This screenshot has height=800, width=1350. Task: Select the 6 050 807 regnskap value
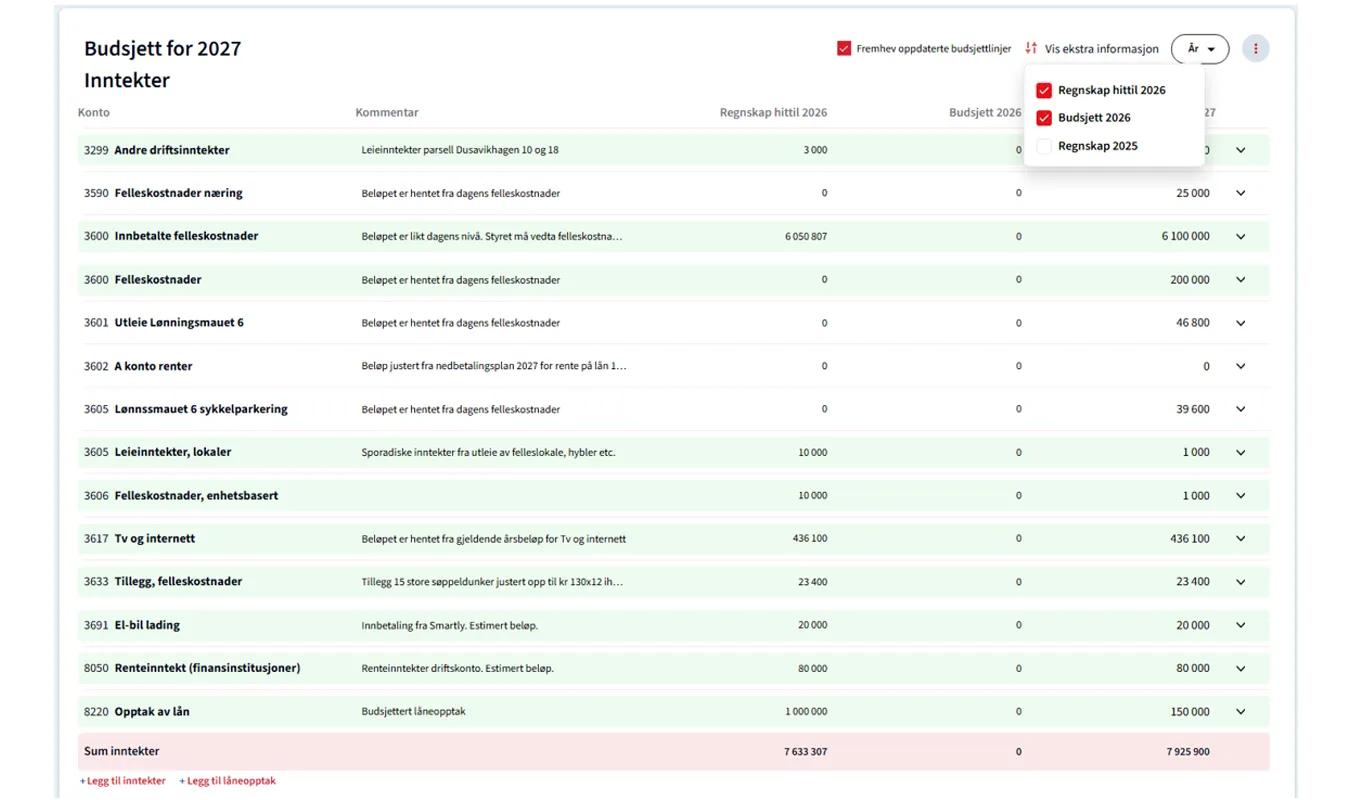coord(806,236)
